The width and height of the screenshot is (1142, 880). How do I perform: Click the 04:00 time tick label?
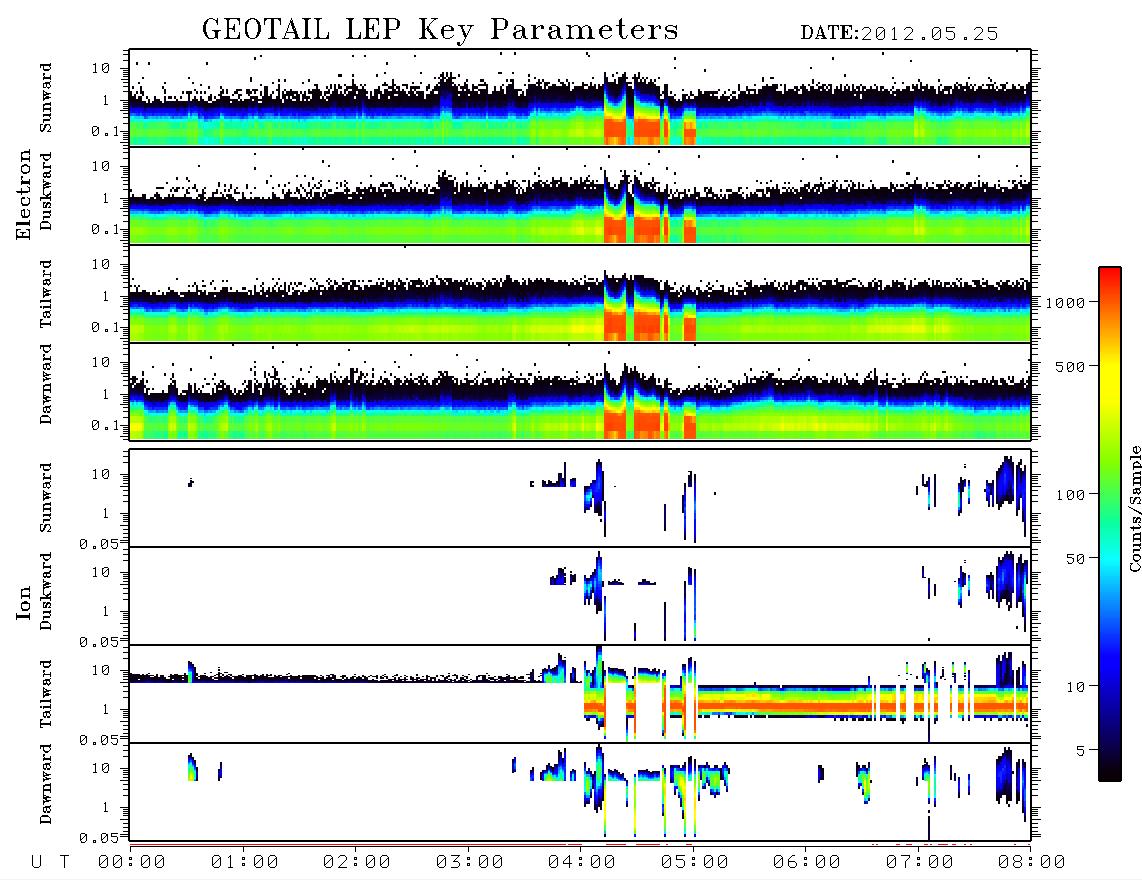point(582,863)
